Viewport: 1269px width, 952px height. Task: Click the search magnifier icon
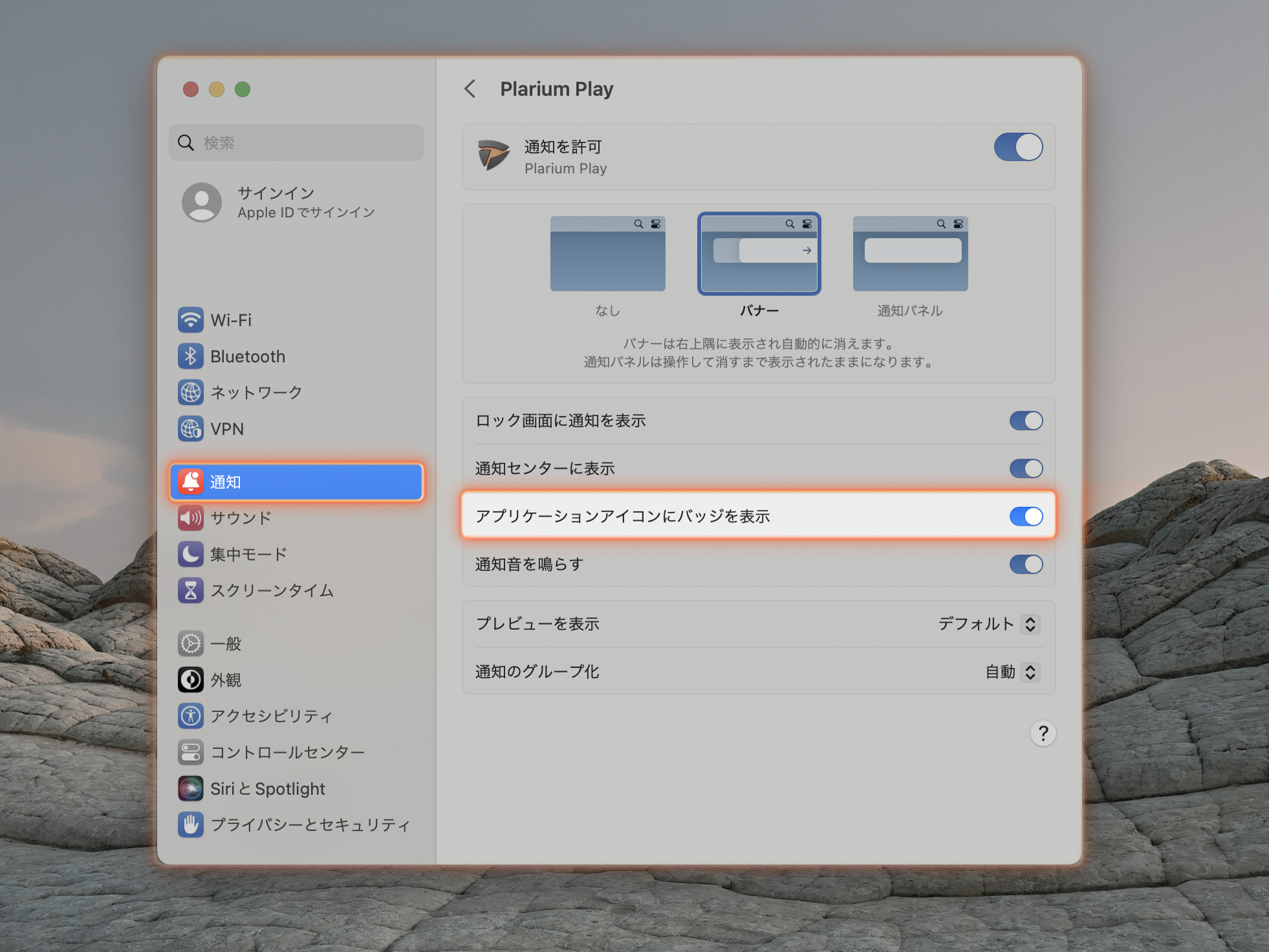click(x=186, y=142)
